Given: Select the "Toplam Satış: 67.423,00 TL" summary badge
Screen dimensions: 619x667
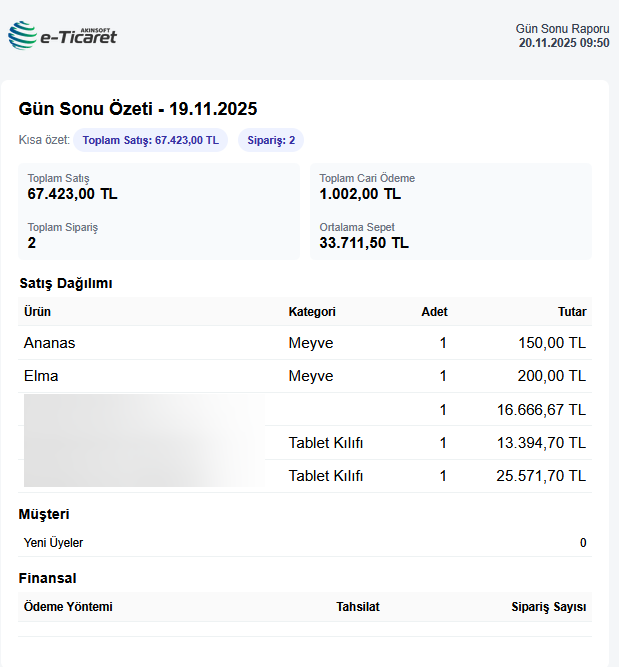Looking at the screenshot, I should click(x=150, y=141).
